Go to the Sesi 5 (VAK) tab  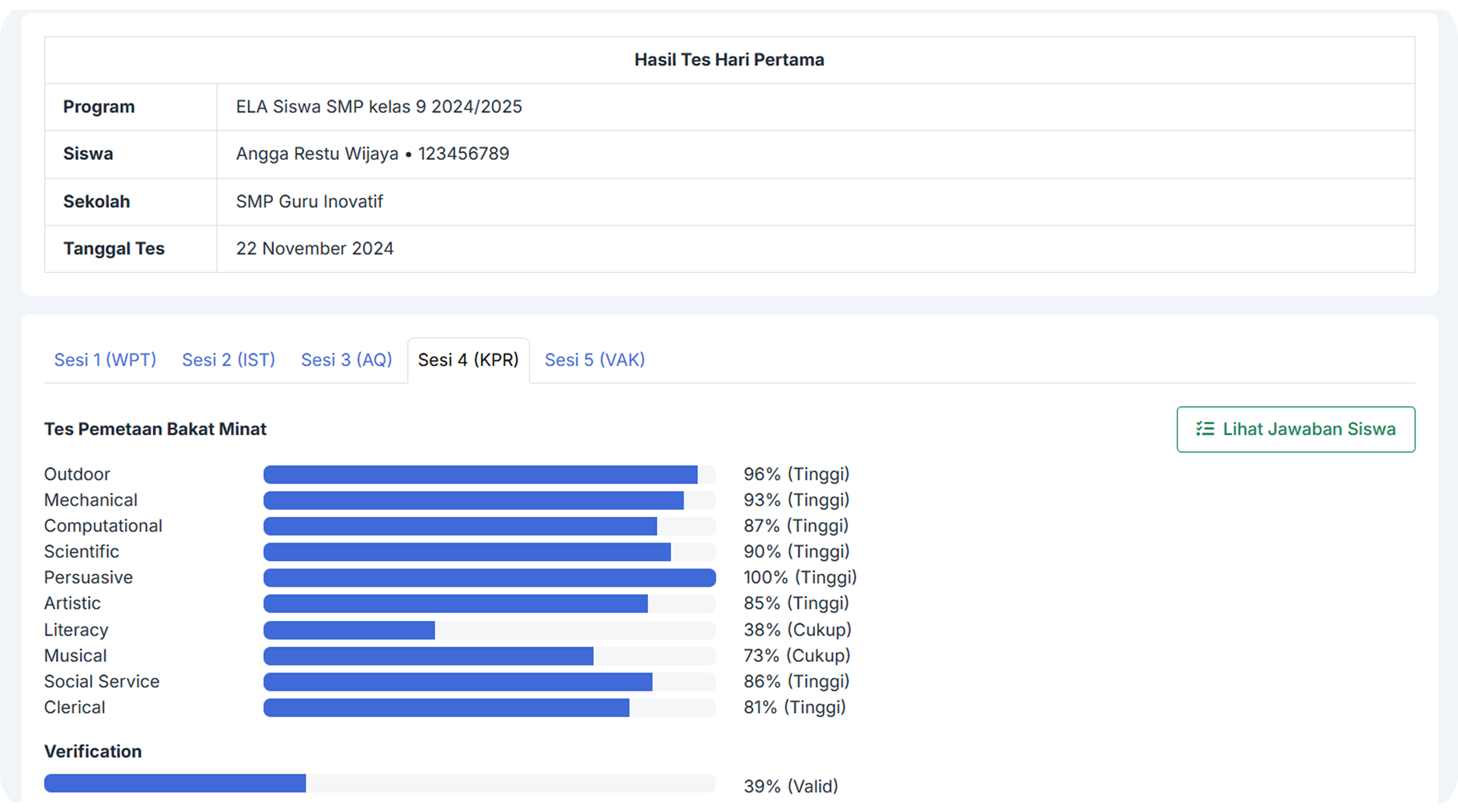[594, 360]
